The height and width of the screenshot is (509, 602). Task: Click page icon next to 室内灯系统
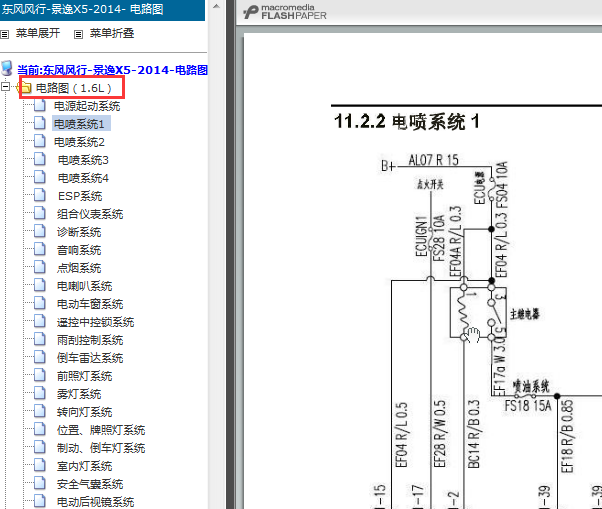[x=40, y=465]
